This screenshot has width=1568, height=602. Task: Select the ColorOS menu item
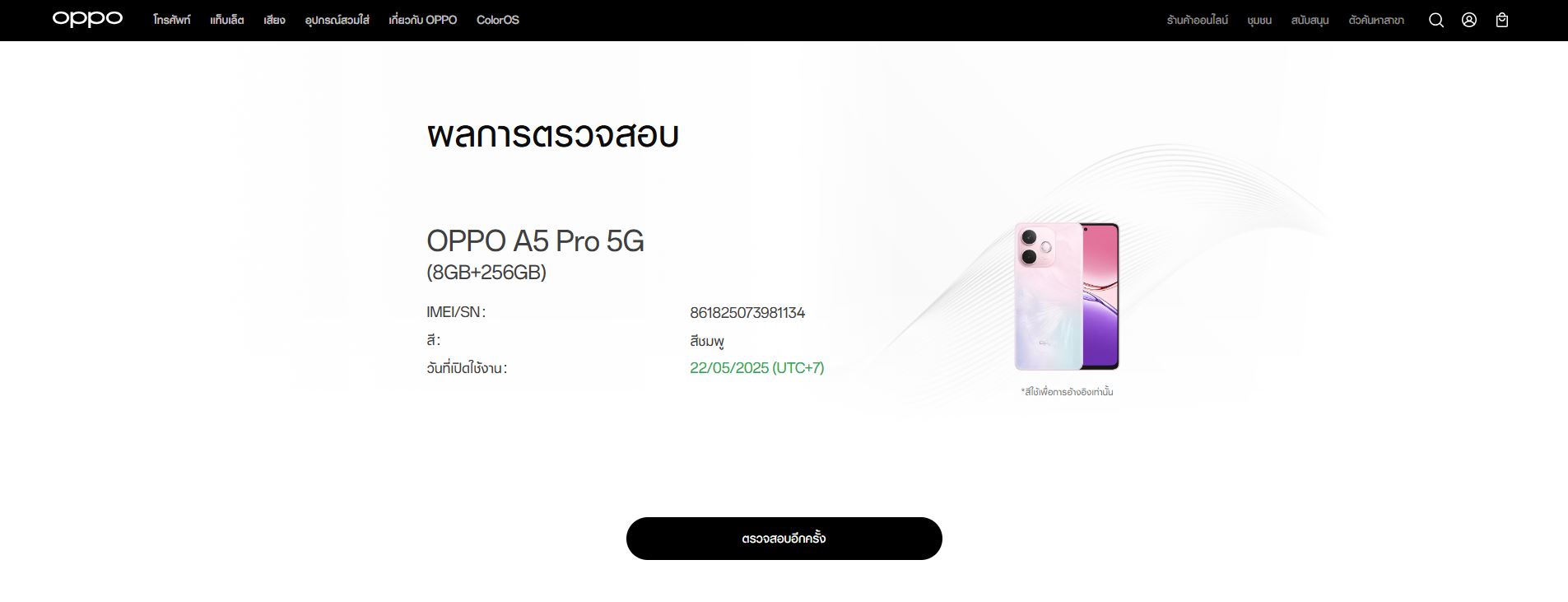tap(497, 20)
